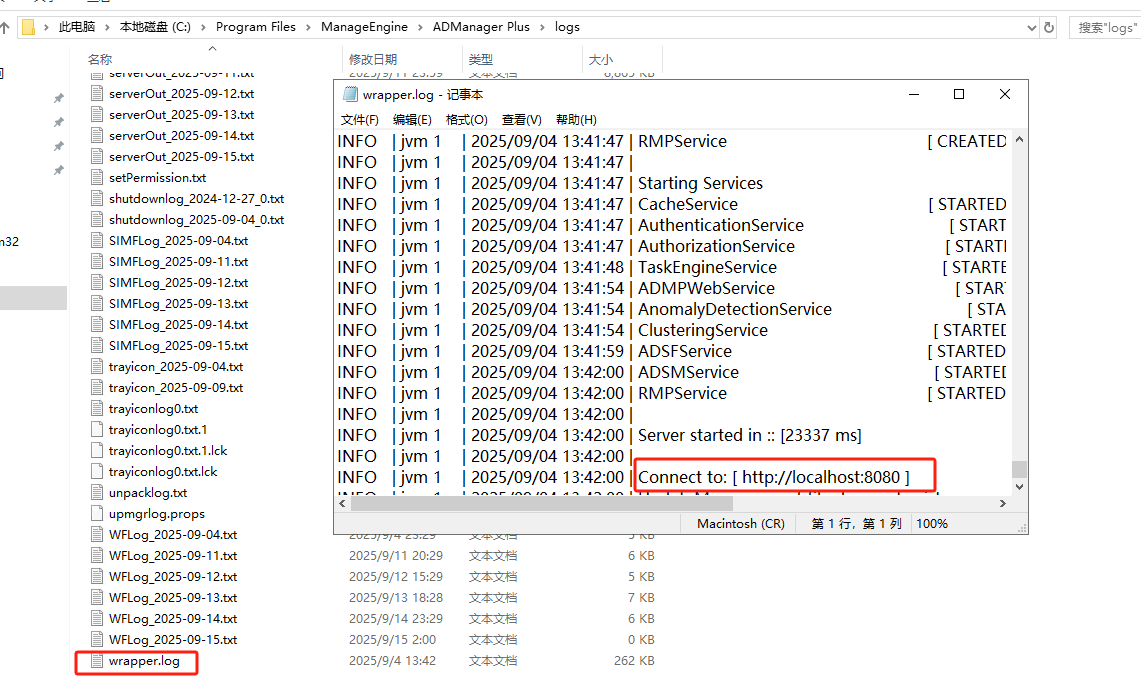Click the refresh icon beside address bar
Screen dimensions: 1141x677
(x=1048, y=27)
